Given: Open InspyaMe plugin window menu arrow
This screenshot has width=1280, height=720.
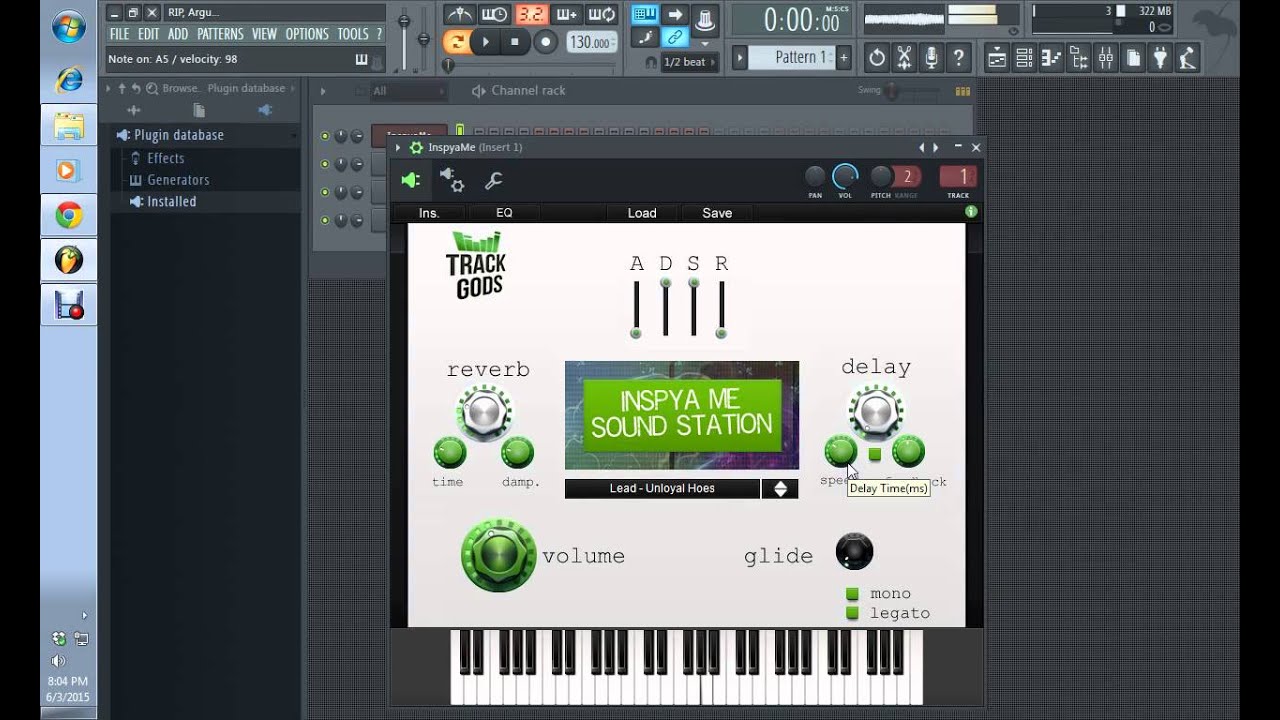Looking at the screenshot, I should [398, 148].
